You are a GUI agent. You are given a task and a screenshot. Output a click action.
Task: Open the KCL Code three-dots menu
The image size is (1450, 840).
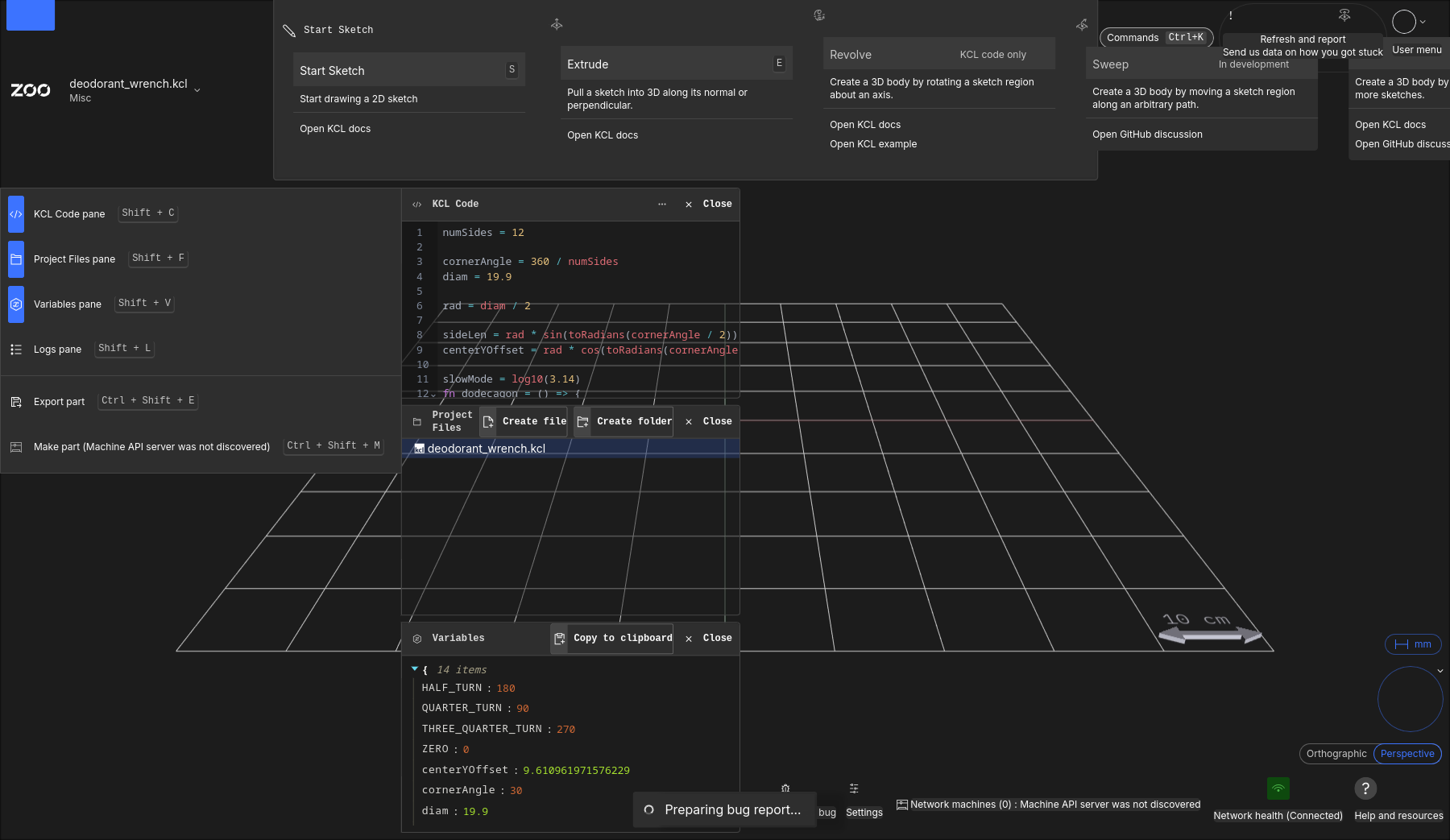pyautogui.click(x=662, y=205)
